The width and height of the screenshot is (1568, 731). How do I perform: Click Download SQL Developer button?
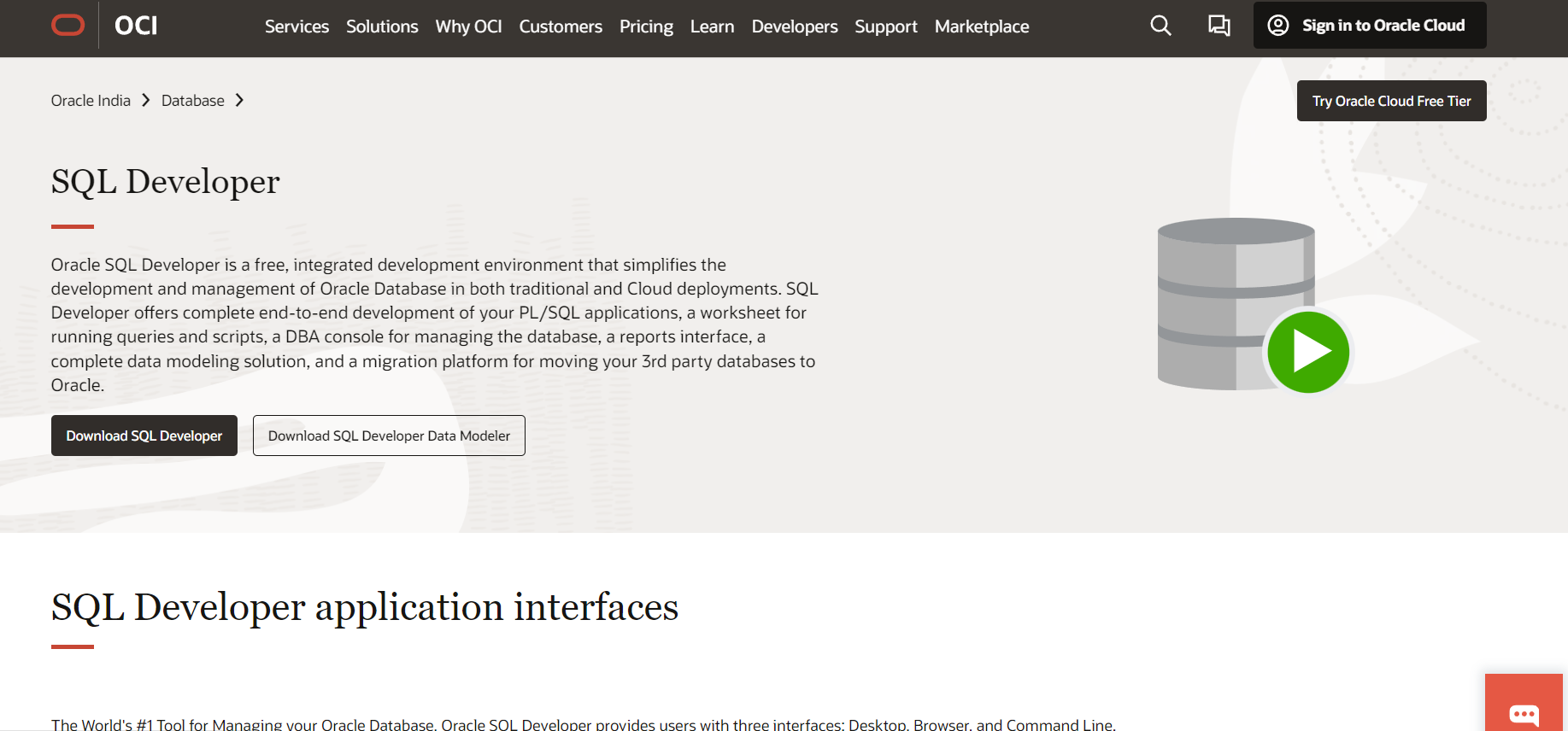click(144, 436)
